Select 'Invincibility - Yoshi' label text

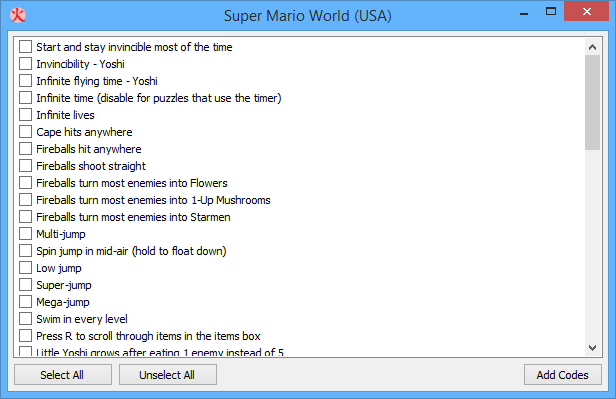point(80,64)
